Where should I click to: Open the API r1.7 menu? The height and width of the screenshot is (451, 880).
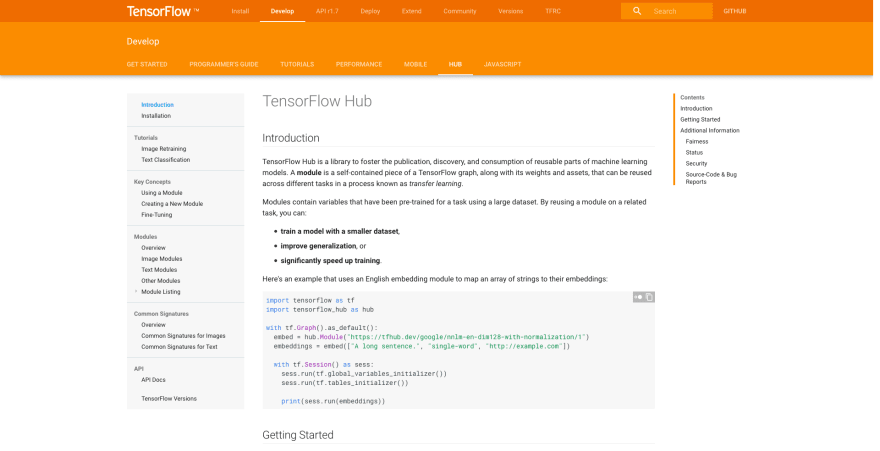click(x=327, y=11)
